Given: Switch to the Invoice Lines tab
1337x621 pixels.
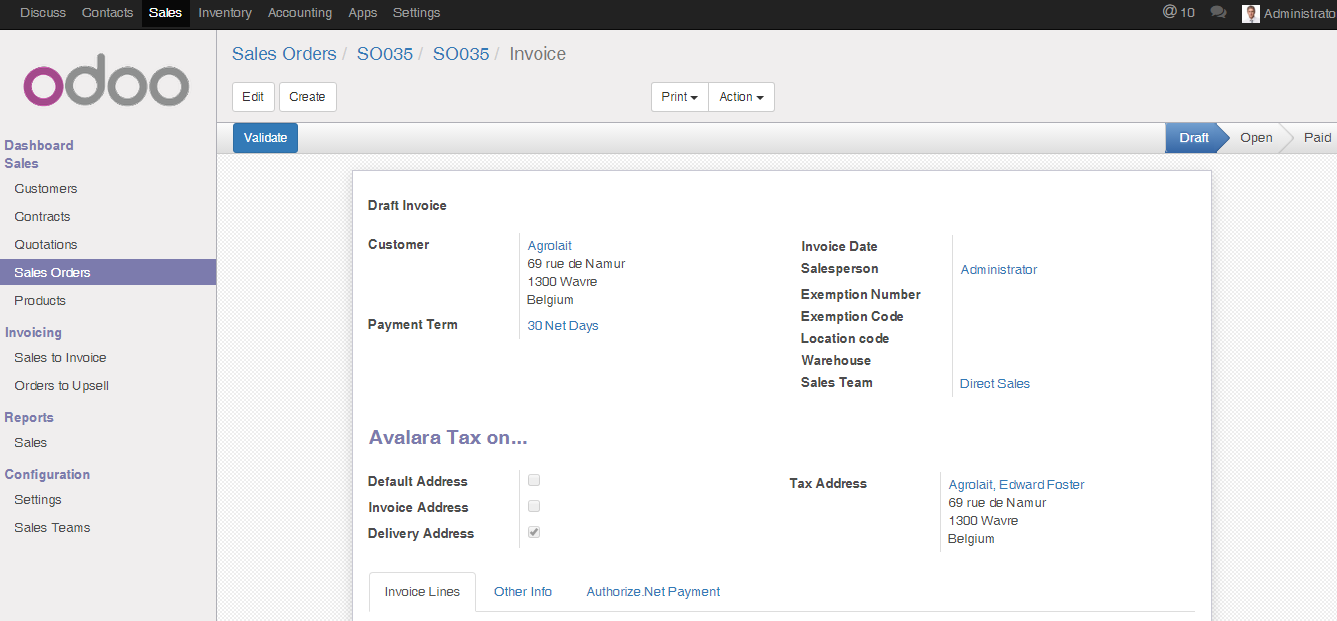Looking at the screenshot, I should (422, 592).
